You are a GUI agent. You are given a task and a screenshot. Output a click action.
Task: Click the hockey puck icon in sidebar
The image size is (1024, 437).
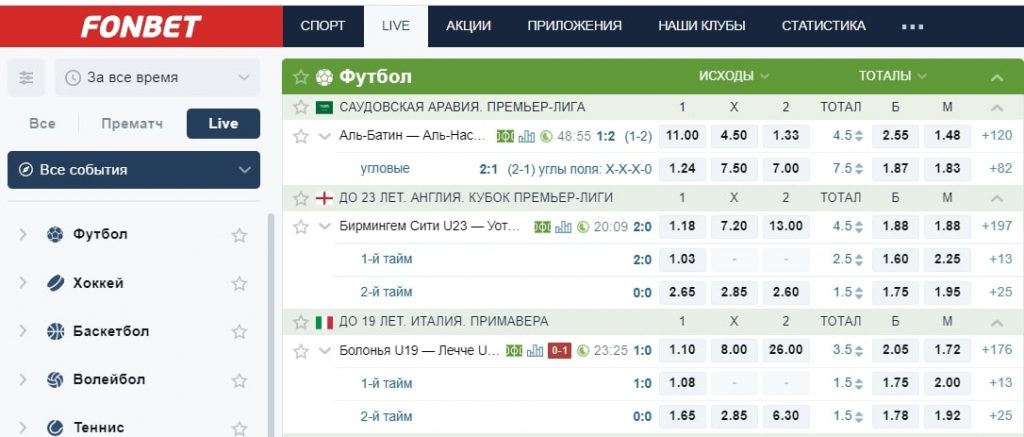pyautogui.click(x=55, y=283)
